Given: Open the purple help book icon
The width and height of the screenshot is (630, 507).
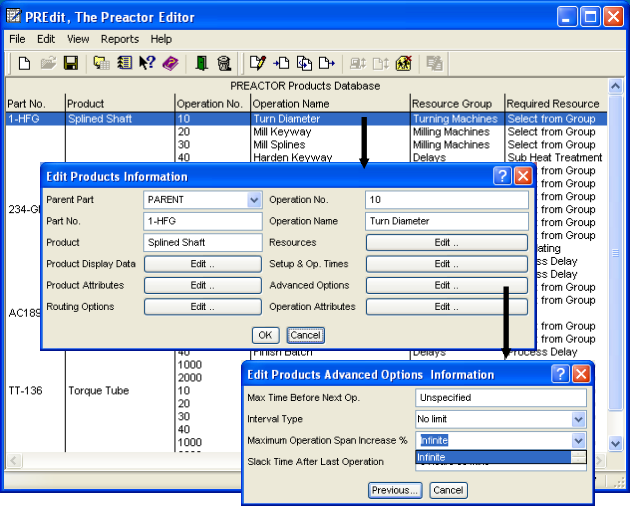Looking at the screenshot, I should point(170,63).
